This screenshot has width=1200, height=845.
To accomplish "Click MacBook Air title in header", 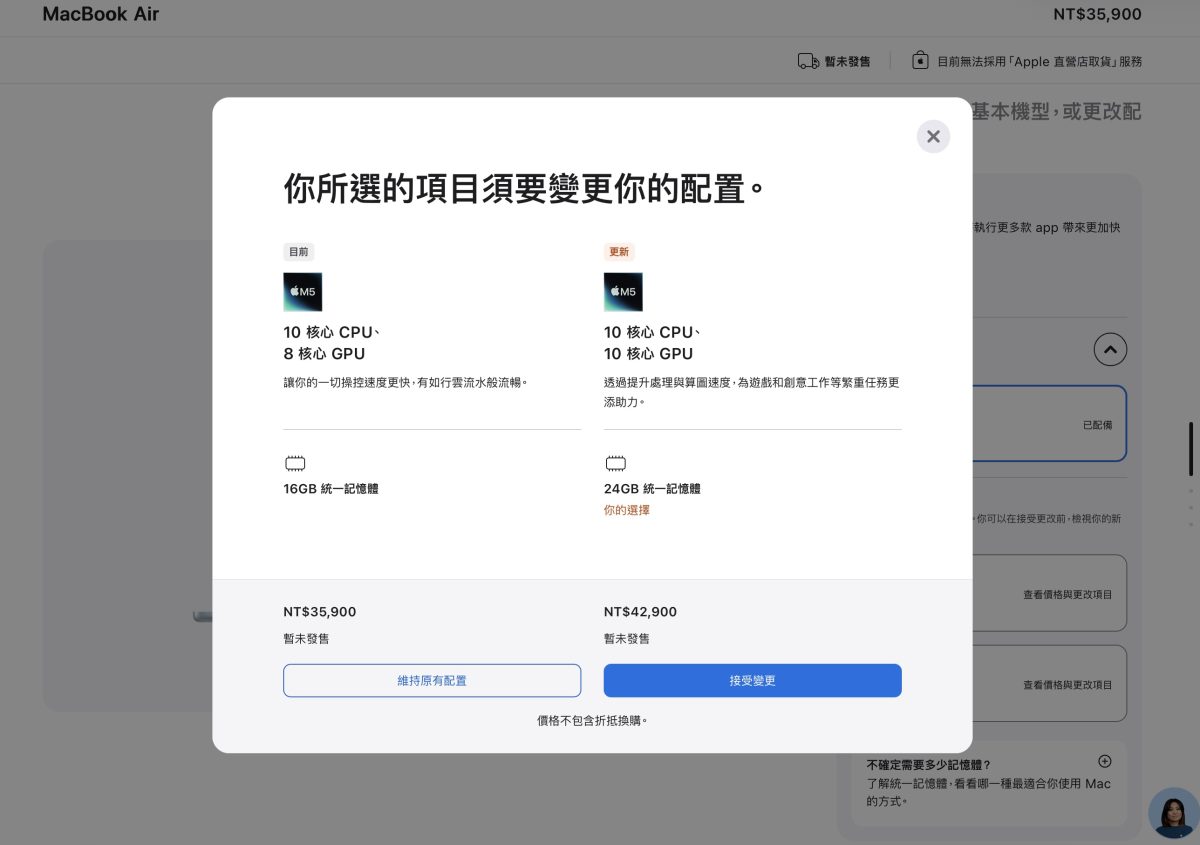I will click(x=101, y=14).
